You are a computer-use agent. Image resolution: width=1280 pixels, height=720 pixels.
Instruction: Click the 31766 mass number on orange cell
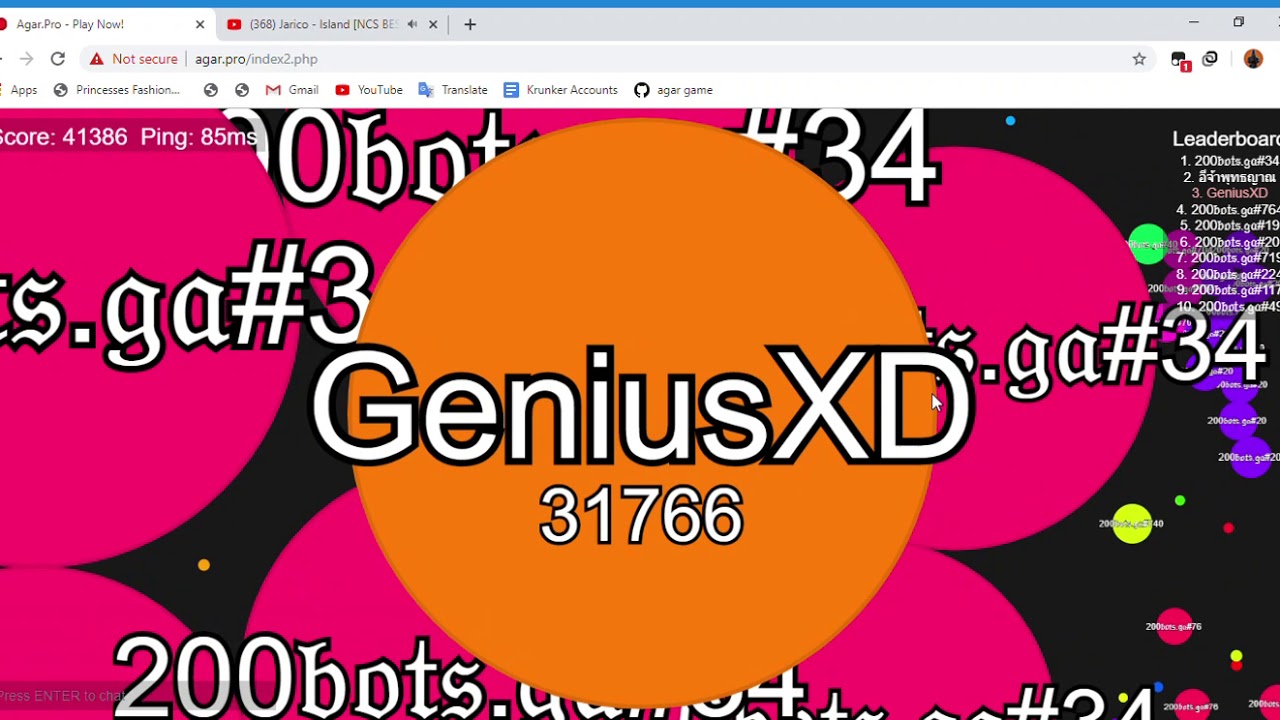pos(640,516)
